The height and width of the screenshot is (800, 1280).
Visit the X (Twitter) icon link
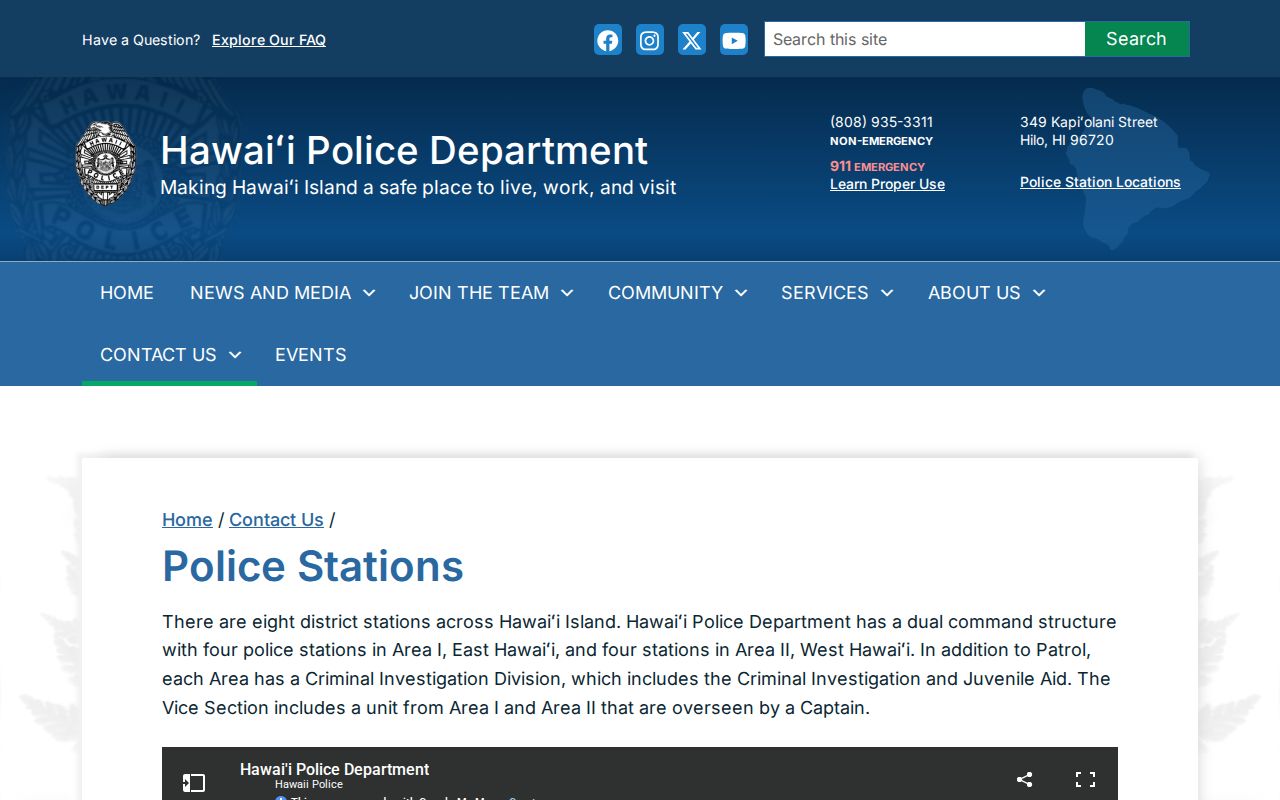pos(692,40)
